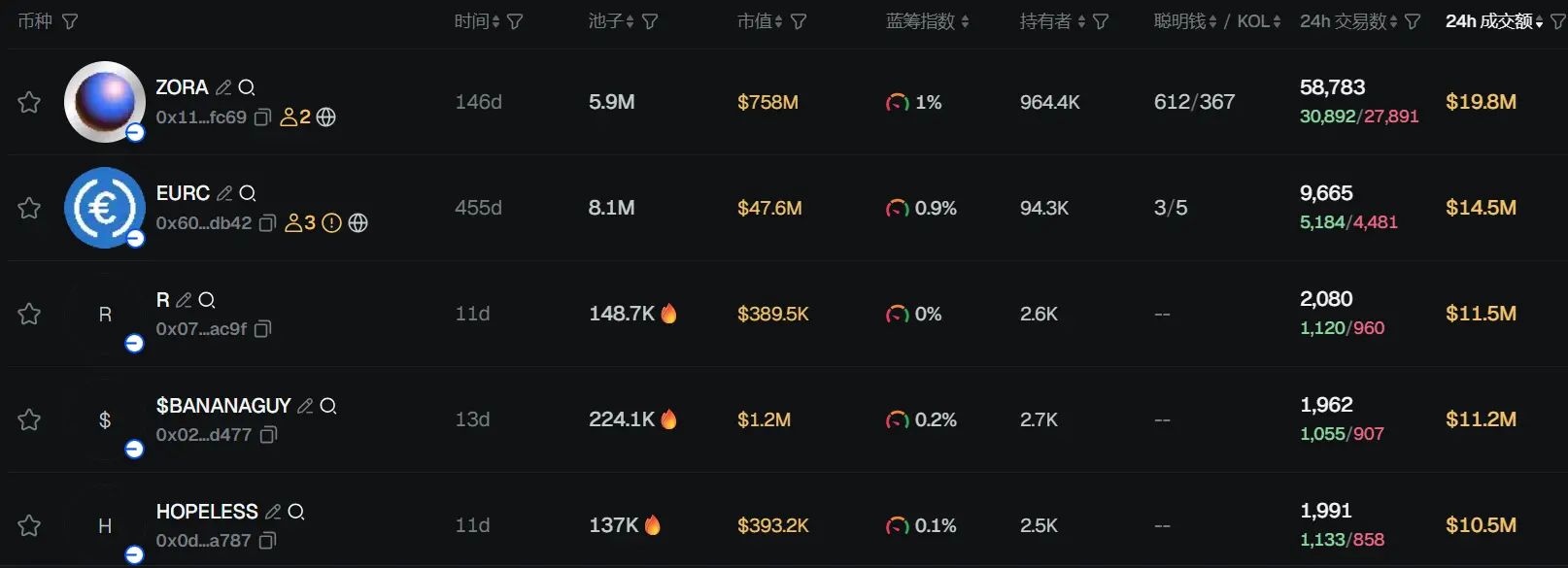Screen dimensions: 1568x568
Task: Click the warning icon on EURC row
Action: [331, 223]
